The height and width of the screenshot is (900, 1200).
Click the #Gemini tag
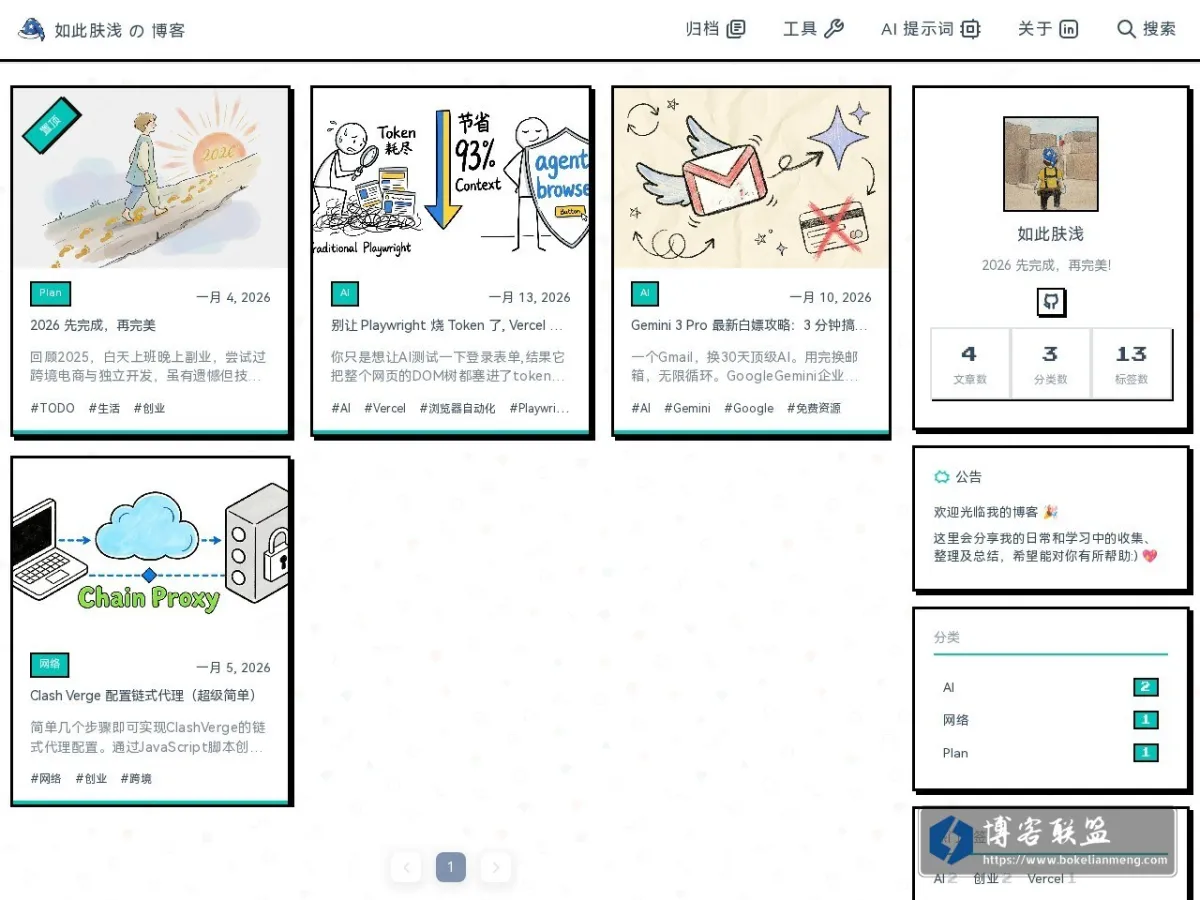point(687,408)
